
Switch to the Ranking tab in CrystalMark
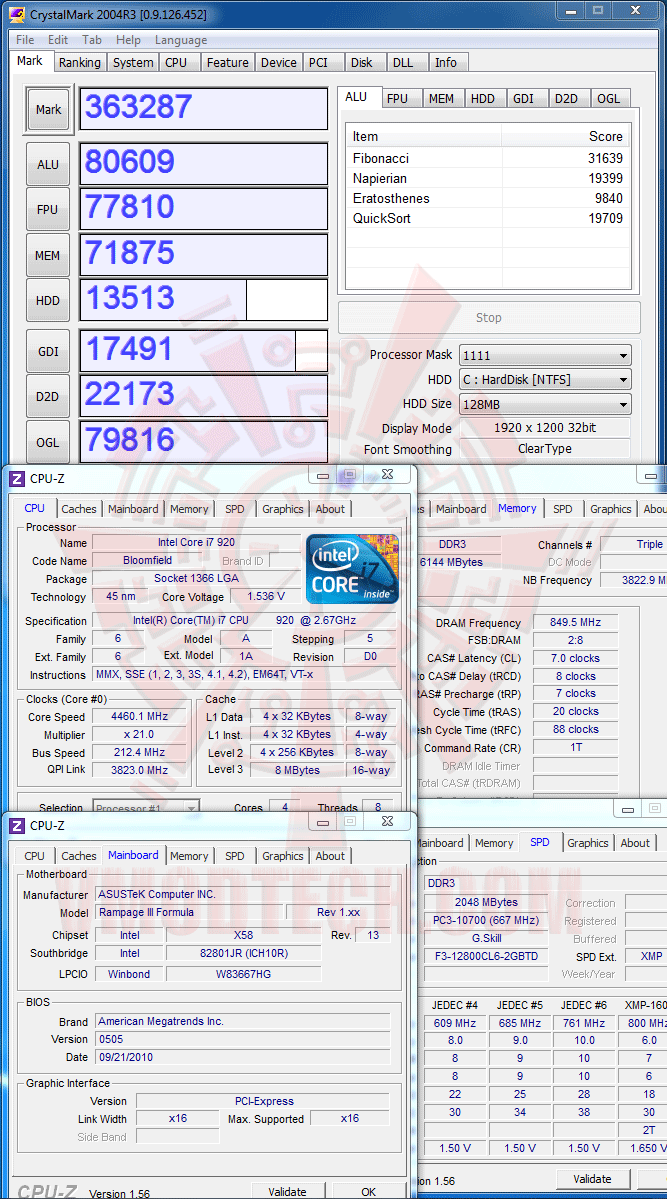tap(80, 63)
